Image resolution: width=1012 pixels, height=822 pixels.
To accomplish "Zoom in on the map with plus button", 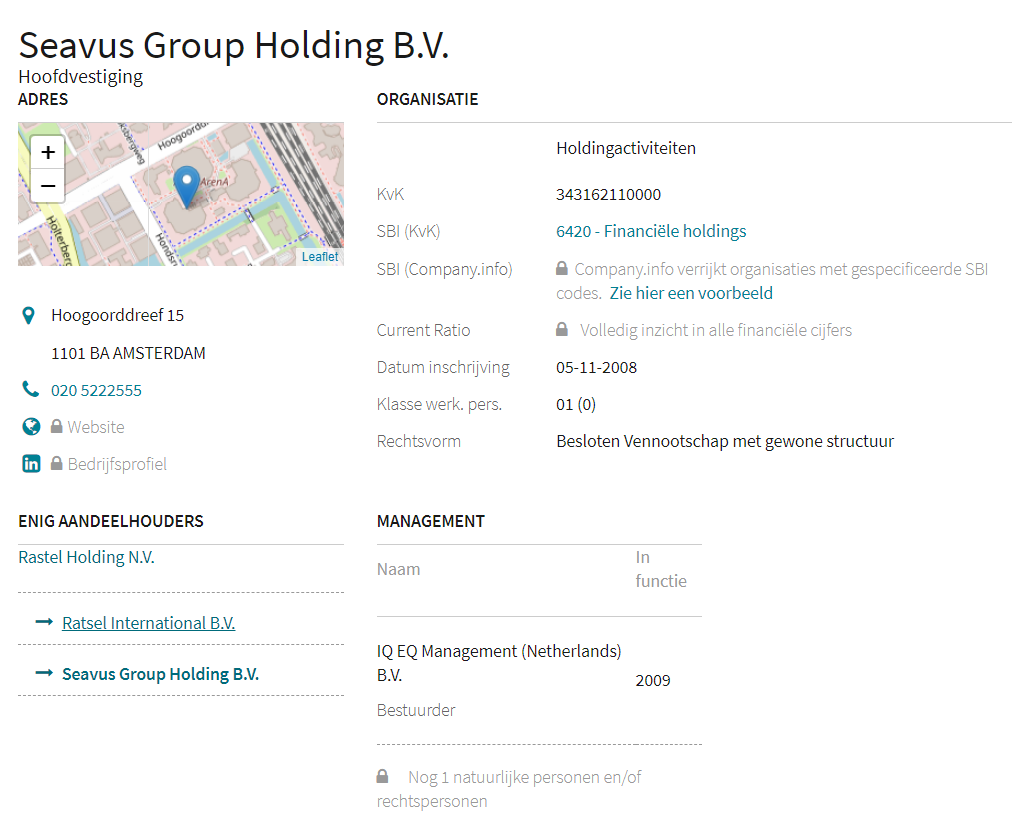I will pyautogui.click(x=48, y=152).
